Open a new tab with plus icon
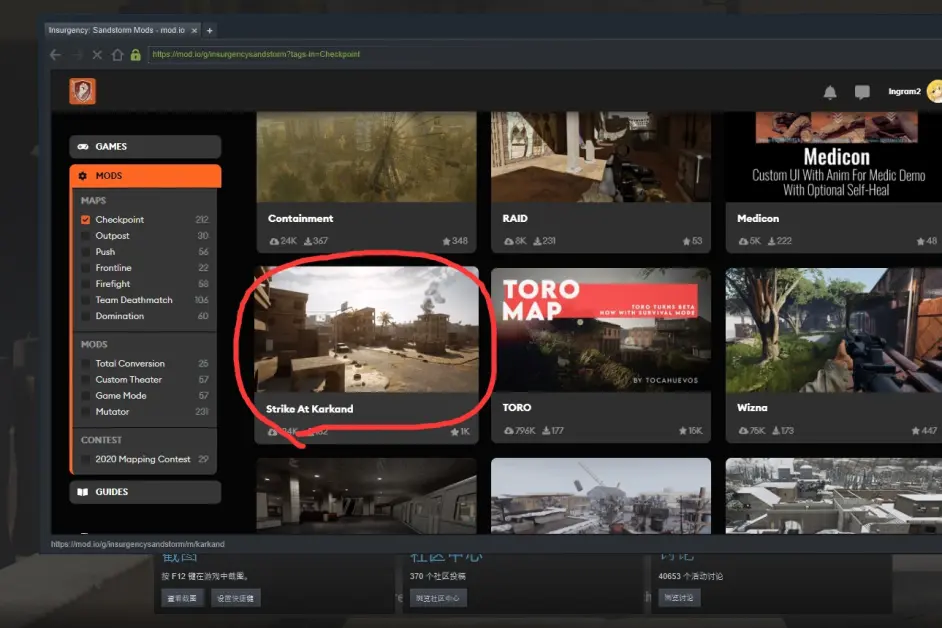This screenshot has height=628, width=942. (210, 31)
